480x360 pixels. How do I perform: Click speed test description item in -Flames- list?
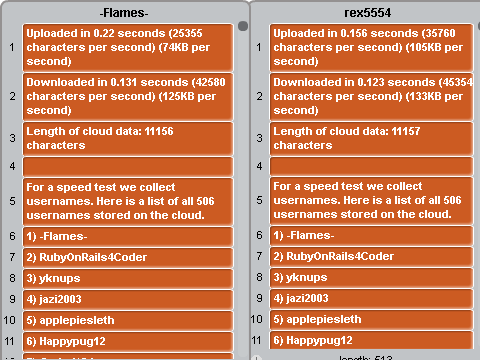pos(128,201)
